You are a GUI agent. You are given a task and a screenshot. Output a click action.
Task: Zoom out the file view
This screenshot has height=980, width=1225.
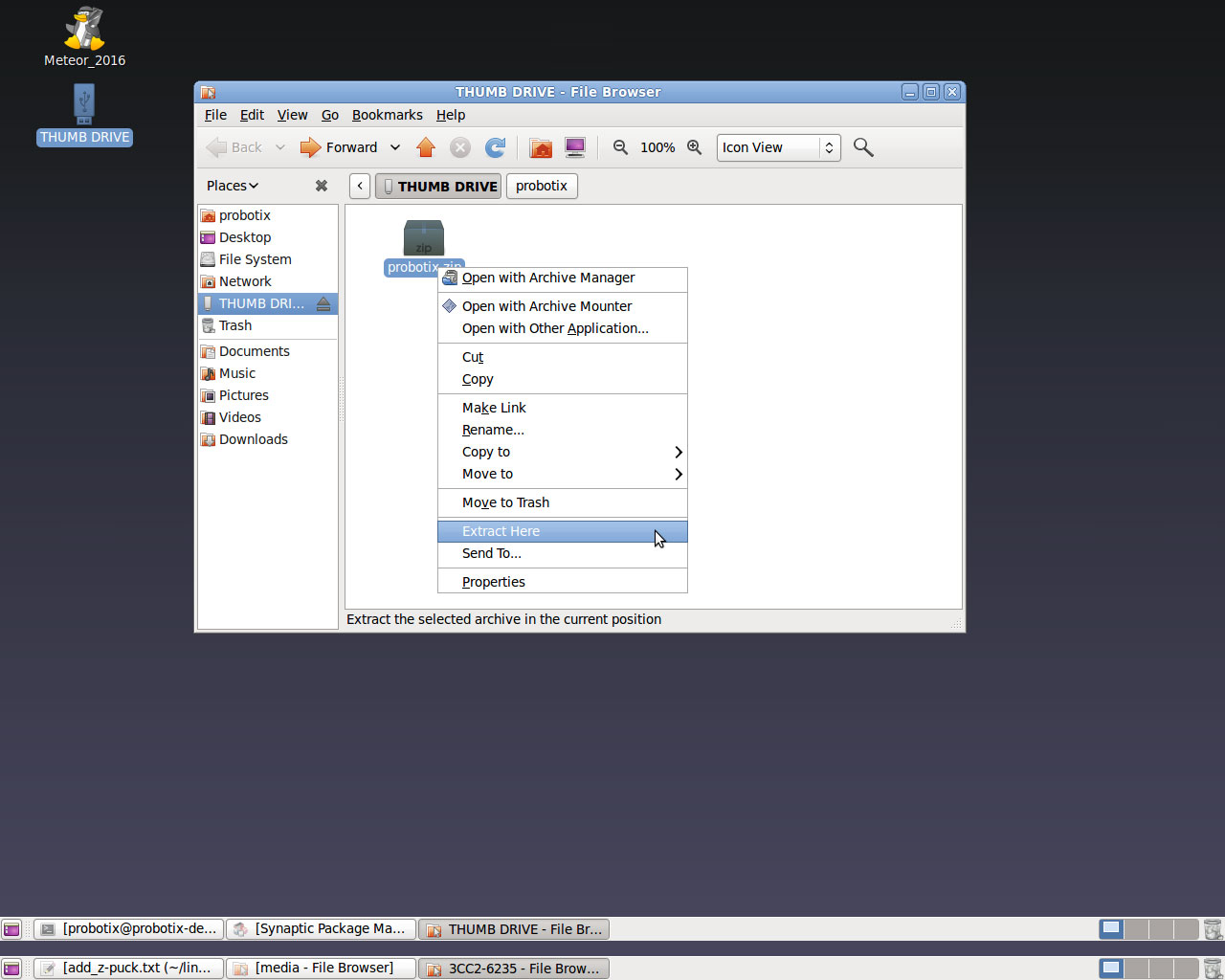(620, 147)
